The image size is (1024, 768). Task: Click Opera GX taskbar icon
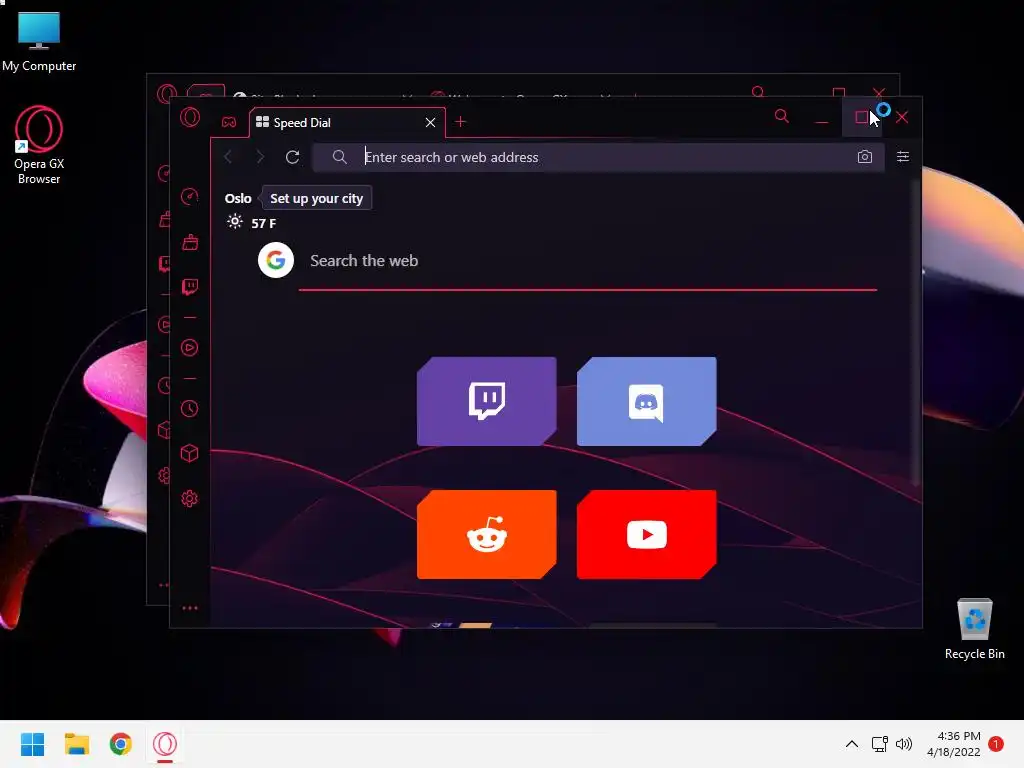tap(165, 744)
